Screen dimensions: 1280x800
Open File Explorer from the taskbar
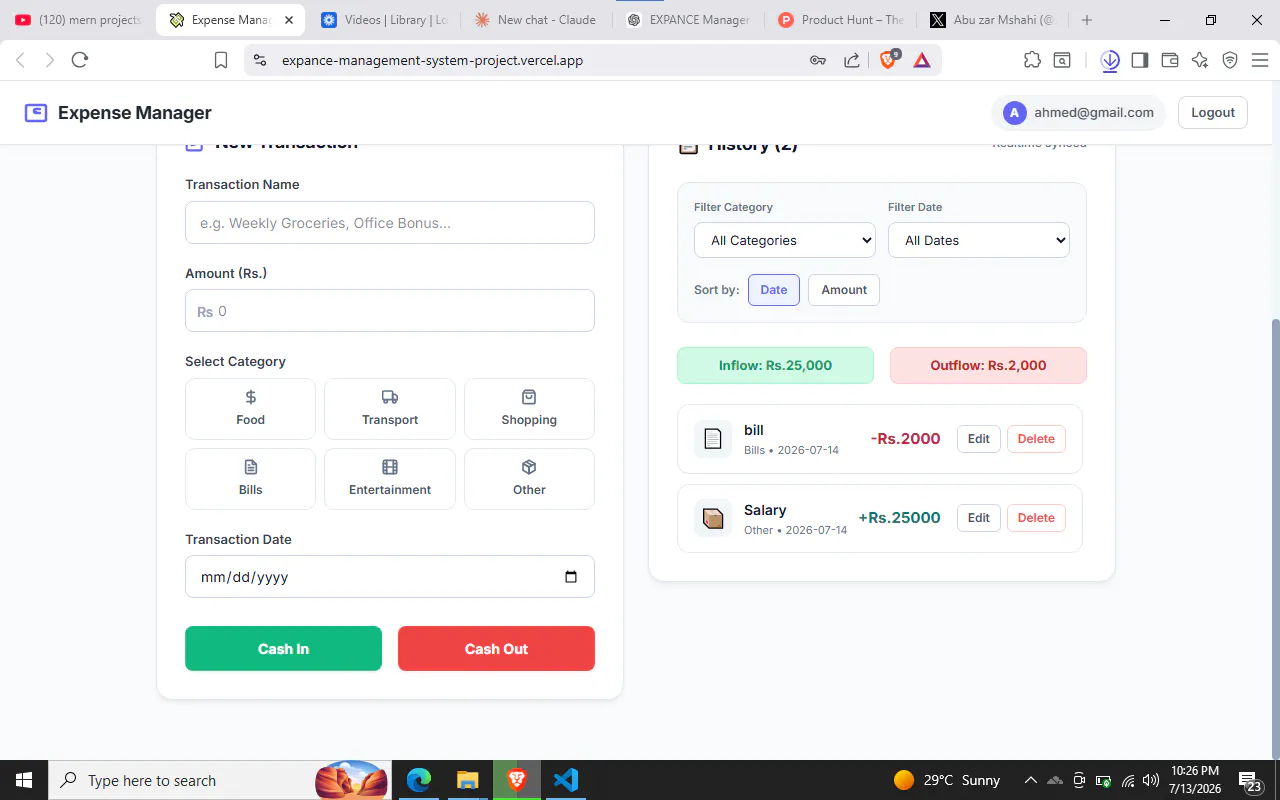(x=468, y=780)
